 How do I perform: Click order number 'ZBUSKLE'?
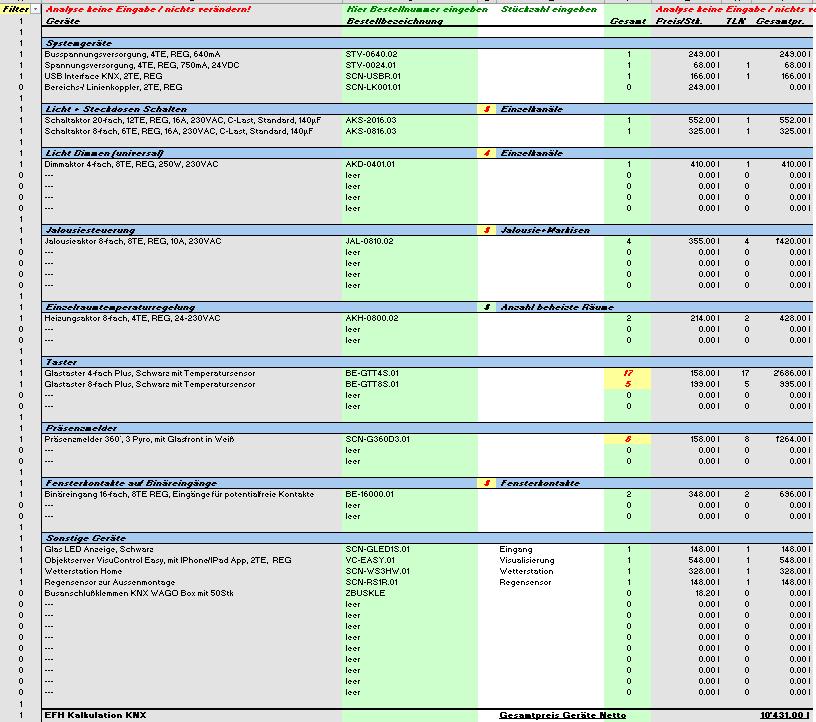365,593
